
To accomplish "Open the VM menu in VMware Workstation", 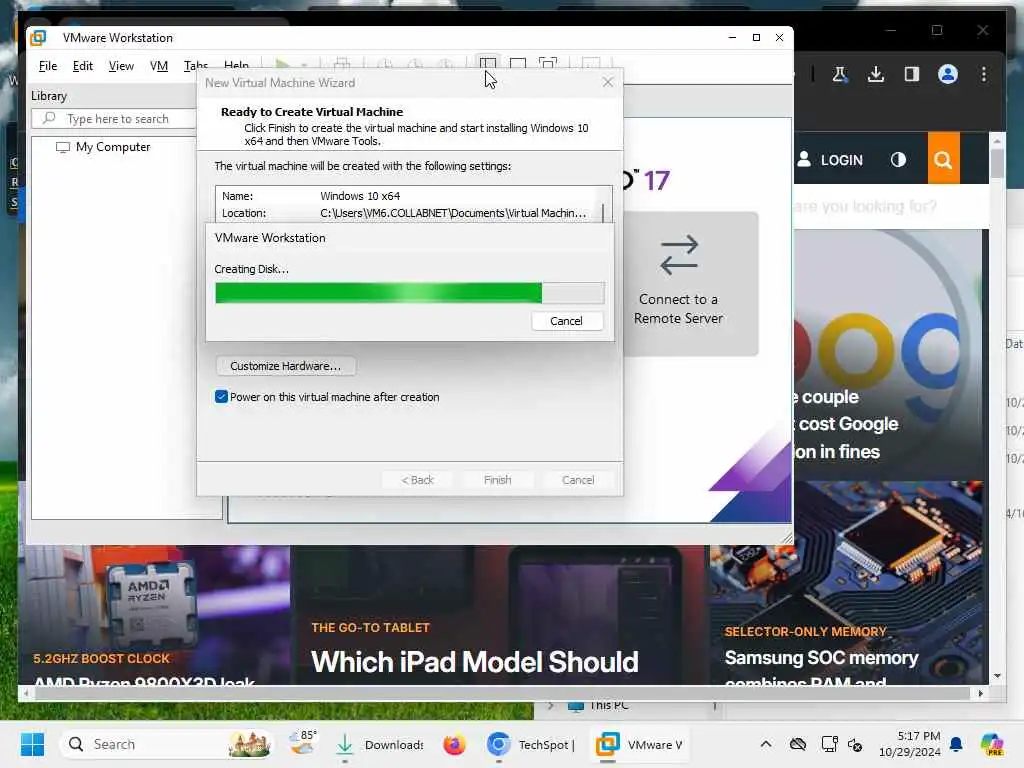I will [x=159, y=66].
